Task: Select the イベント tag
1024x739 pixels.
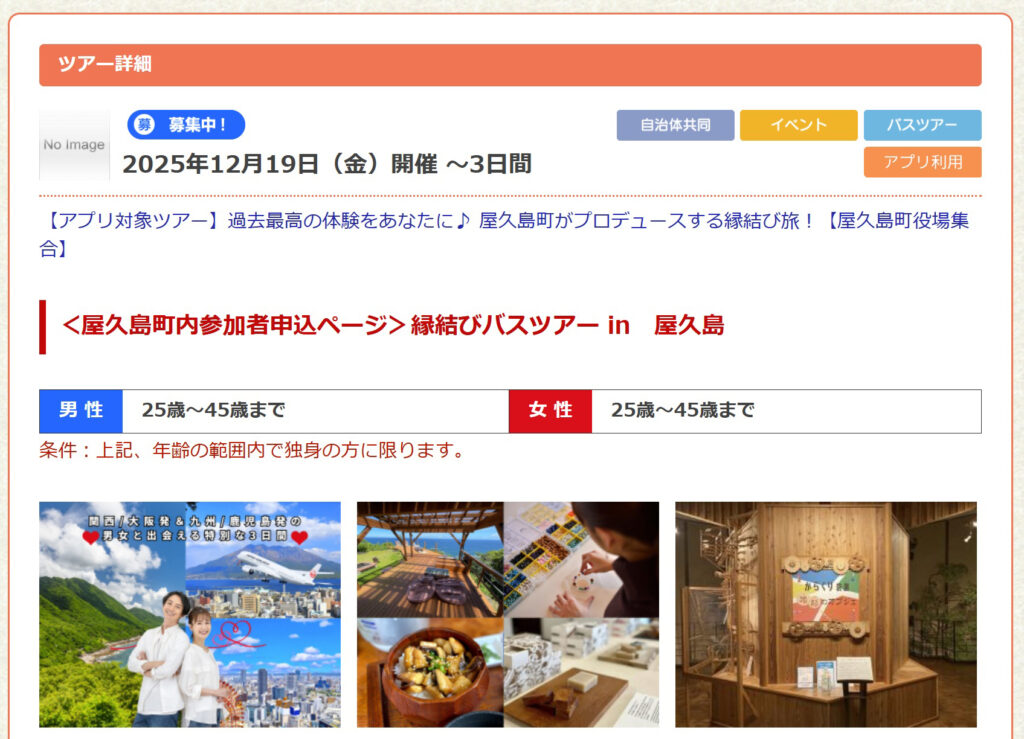Action: coord(799,125)
